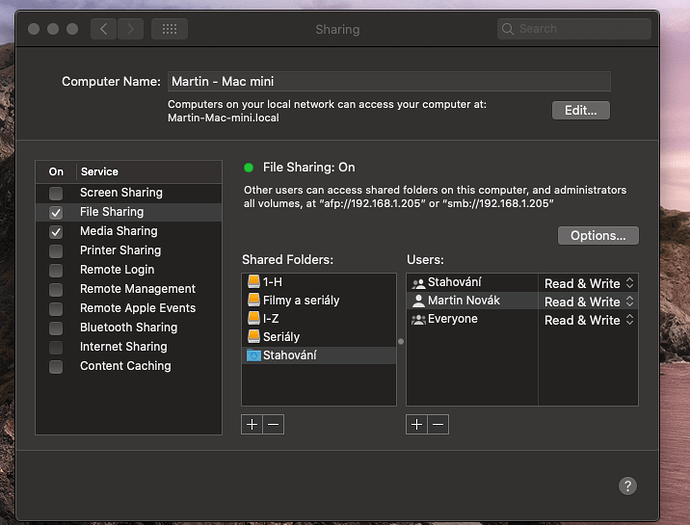Image resolution: width=690 pixels, height=525 pixels.
Task: Select the Filmy a seriály shared folder
Action: (x=319, y=300)
